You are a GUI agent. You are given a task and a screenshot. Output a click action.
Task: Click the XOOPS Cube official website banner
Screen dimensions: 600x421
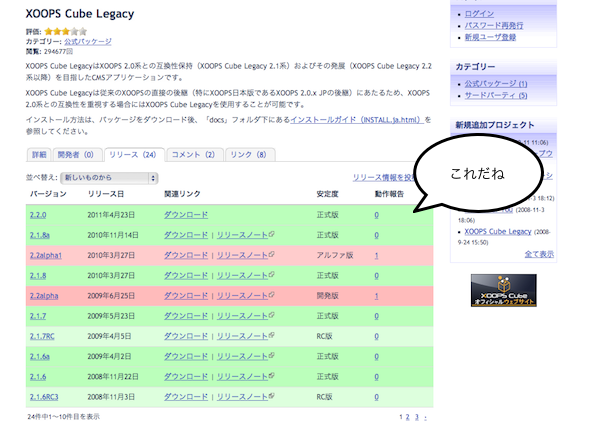point(504,290)
